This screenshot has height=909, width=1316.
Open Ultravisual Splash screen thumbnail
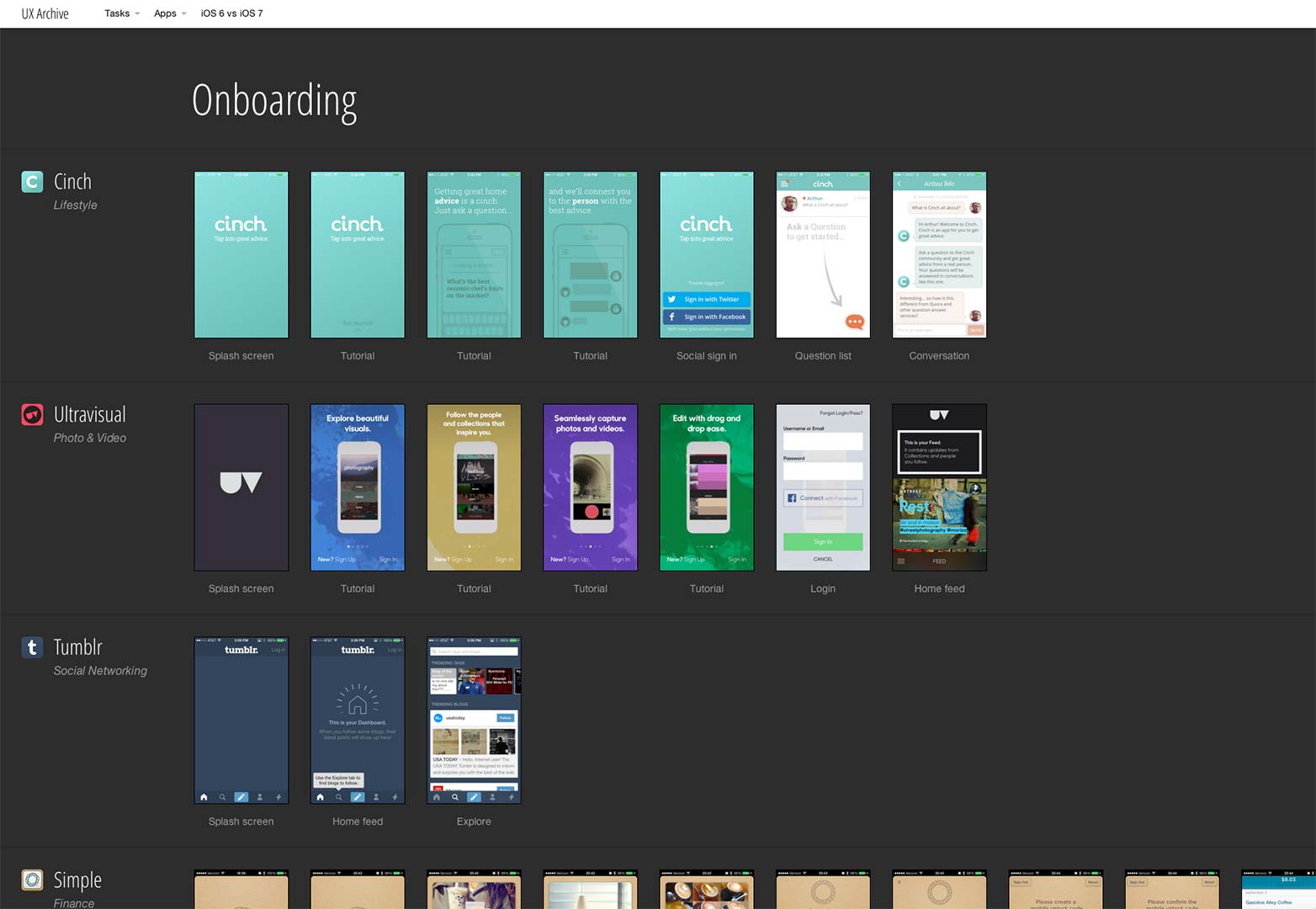241,487
